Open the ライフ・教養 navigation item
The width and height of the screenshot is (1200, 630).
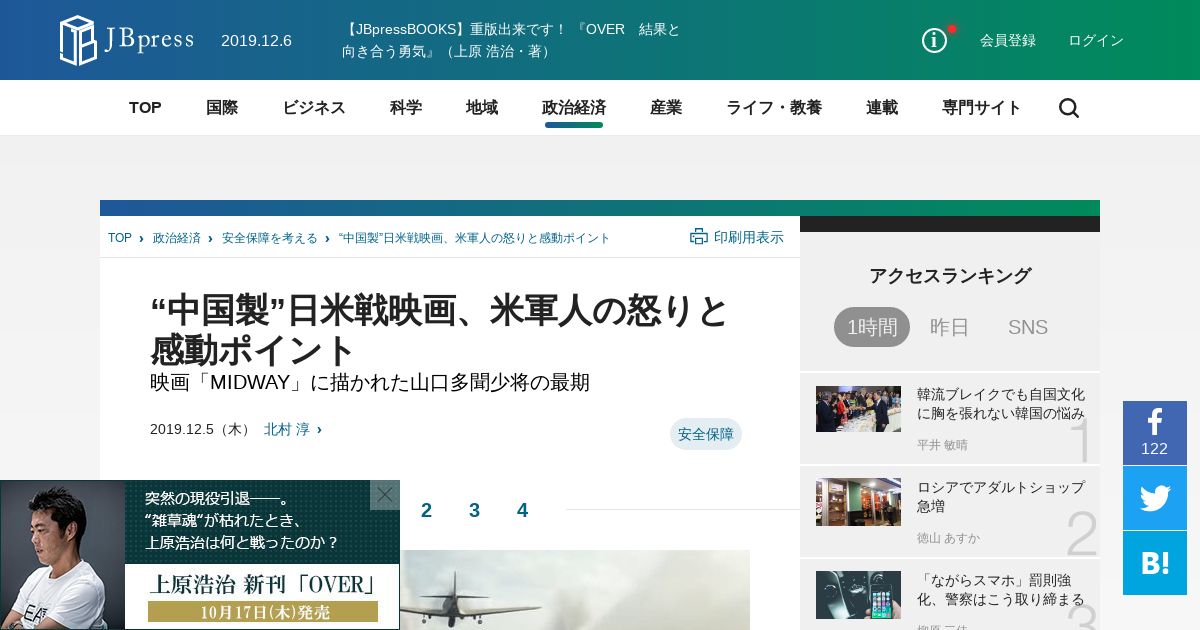click(x=774, y=108)
